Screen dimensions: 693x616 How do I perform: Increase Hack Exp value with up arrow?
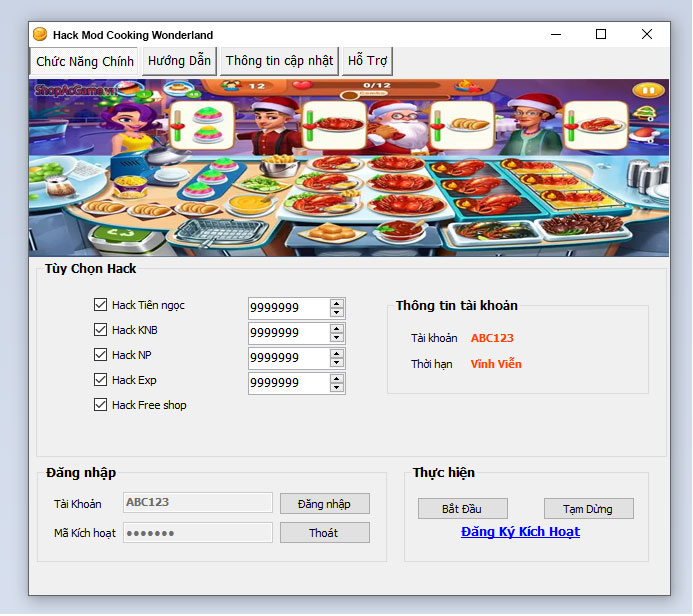pos(337,379)
